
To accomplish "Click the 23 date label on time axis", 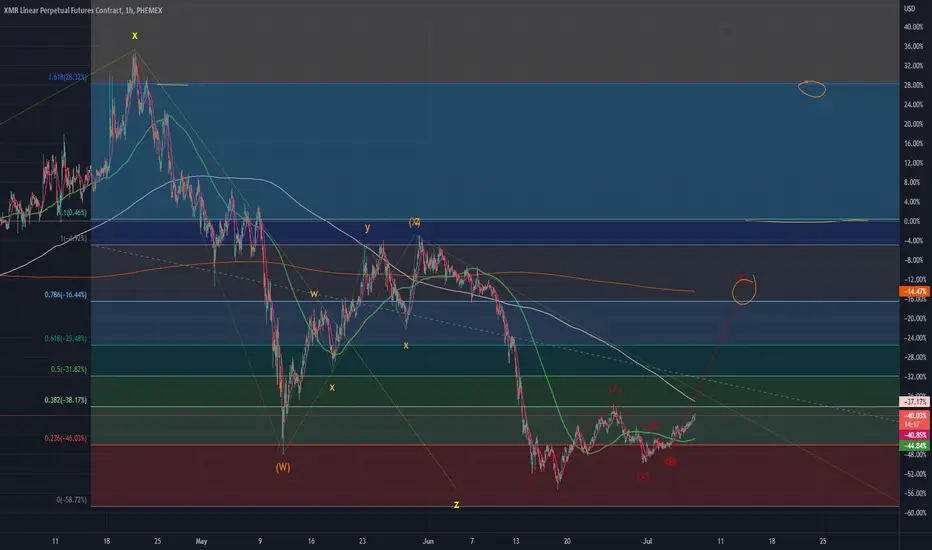I will 363,541.
